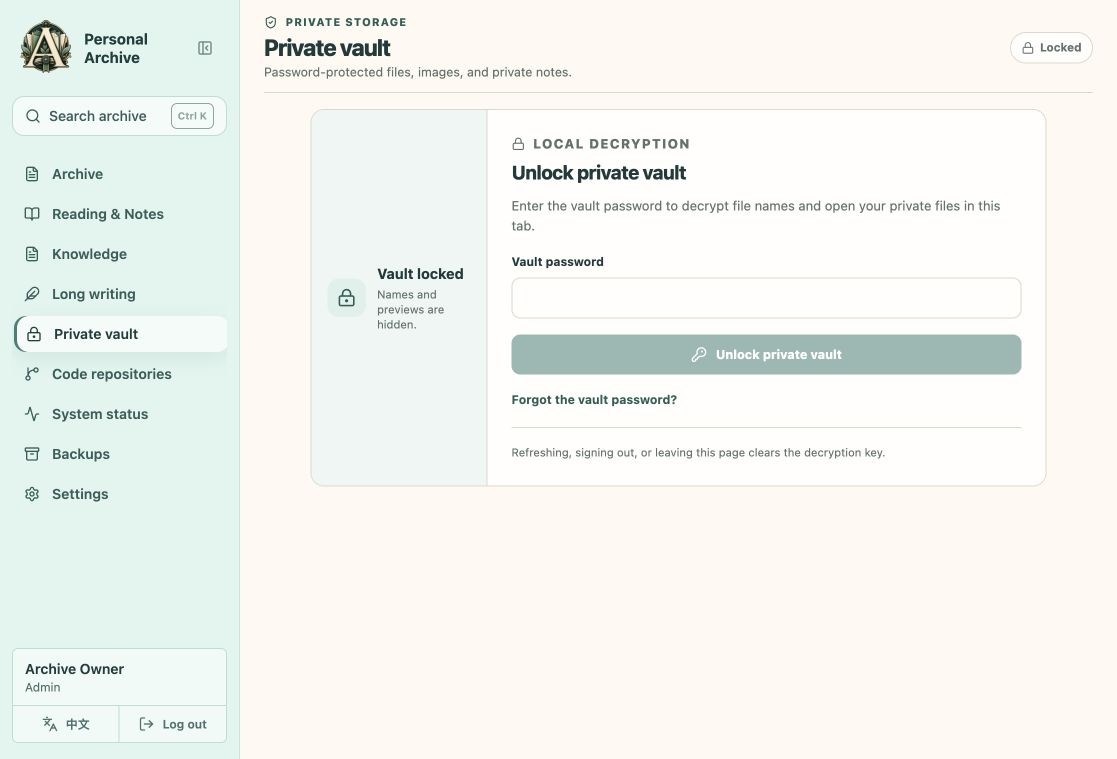Click the Archive document icon
This screenshot has height=759, width=1117.
(x=32, y=174)
